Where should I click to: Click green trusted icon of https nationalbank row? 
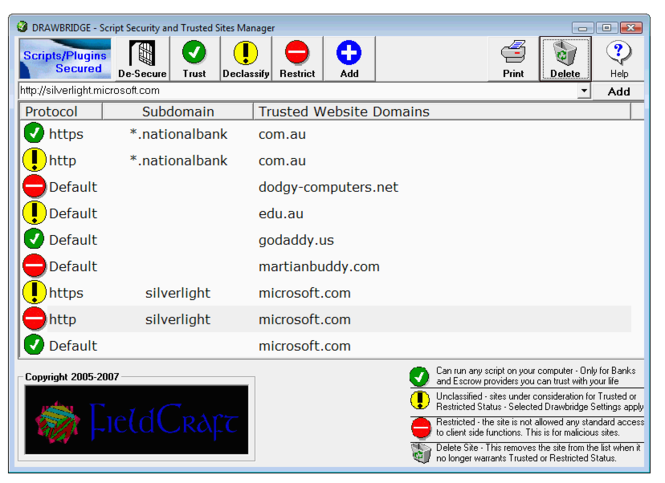pos(34,133)
